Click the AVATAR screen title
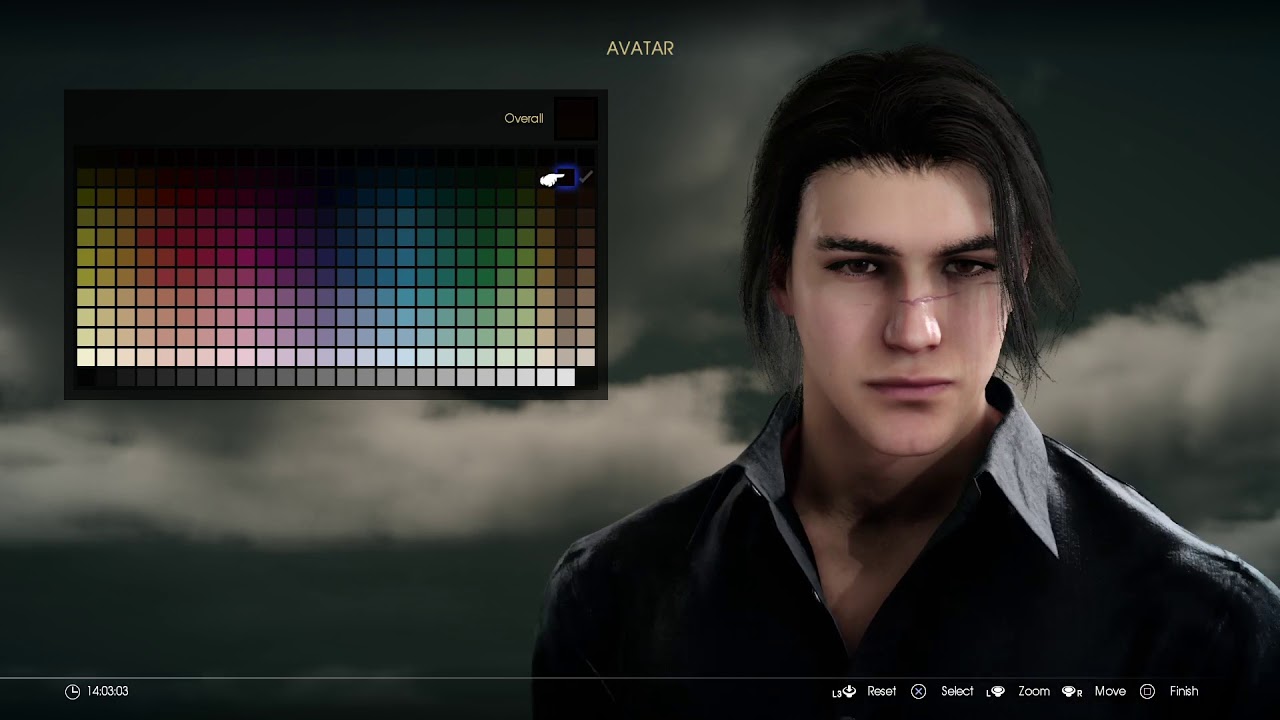1280x720 pixels. (x=640, y=48)
